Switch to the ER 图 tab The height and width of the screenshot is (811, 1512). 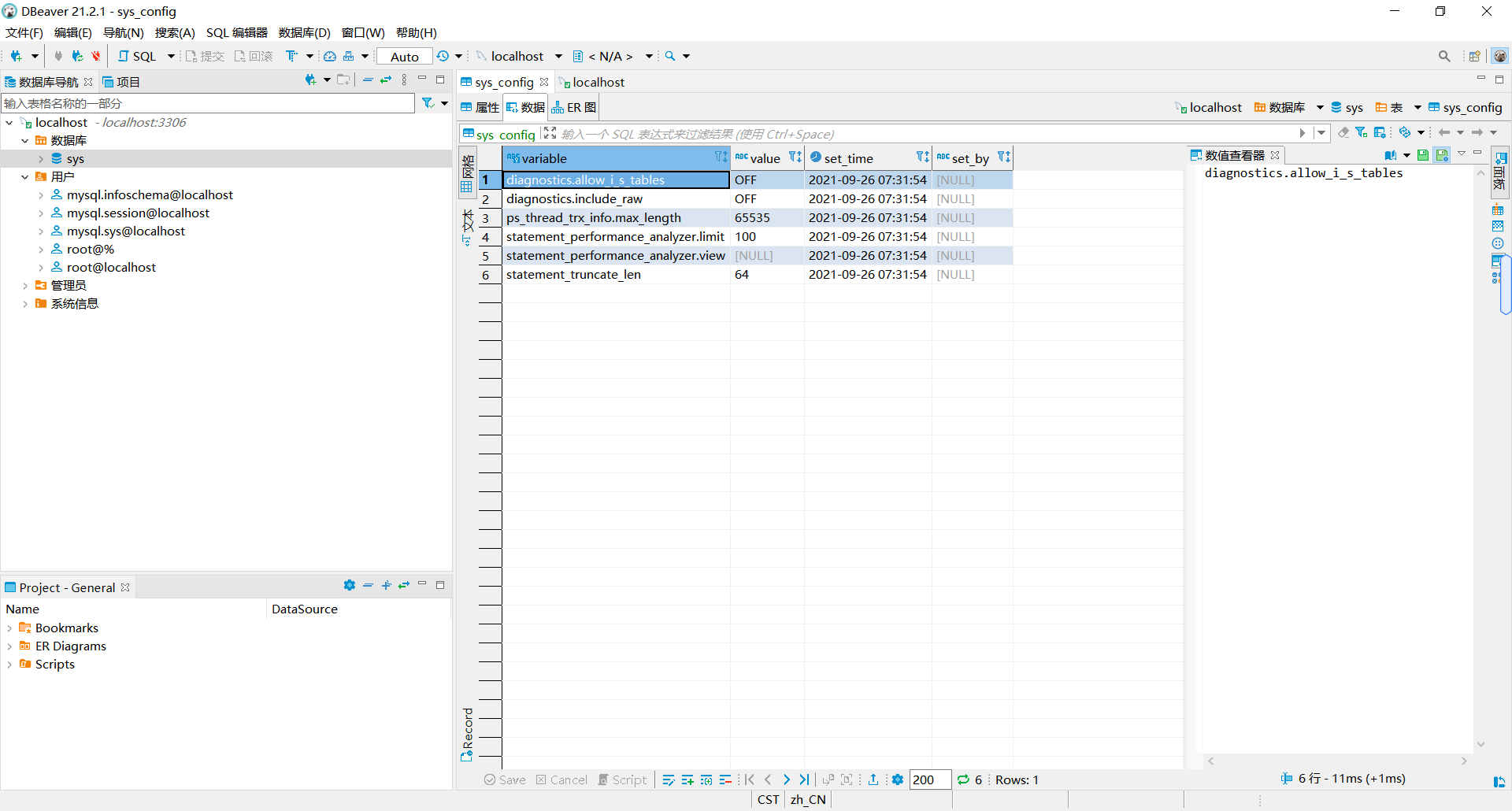[x=574, y=107]
